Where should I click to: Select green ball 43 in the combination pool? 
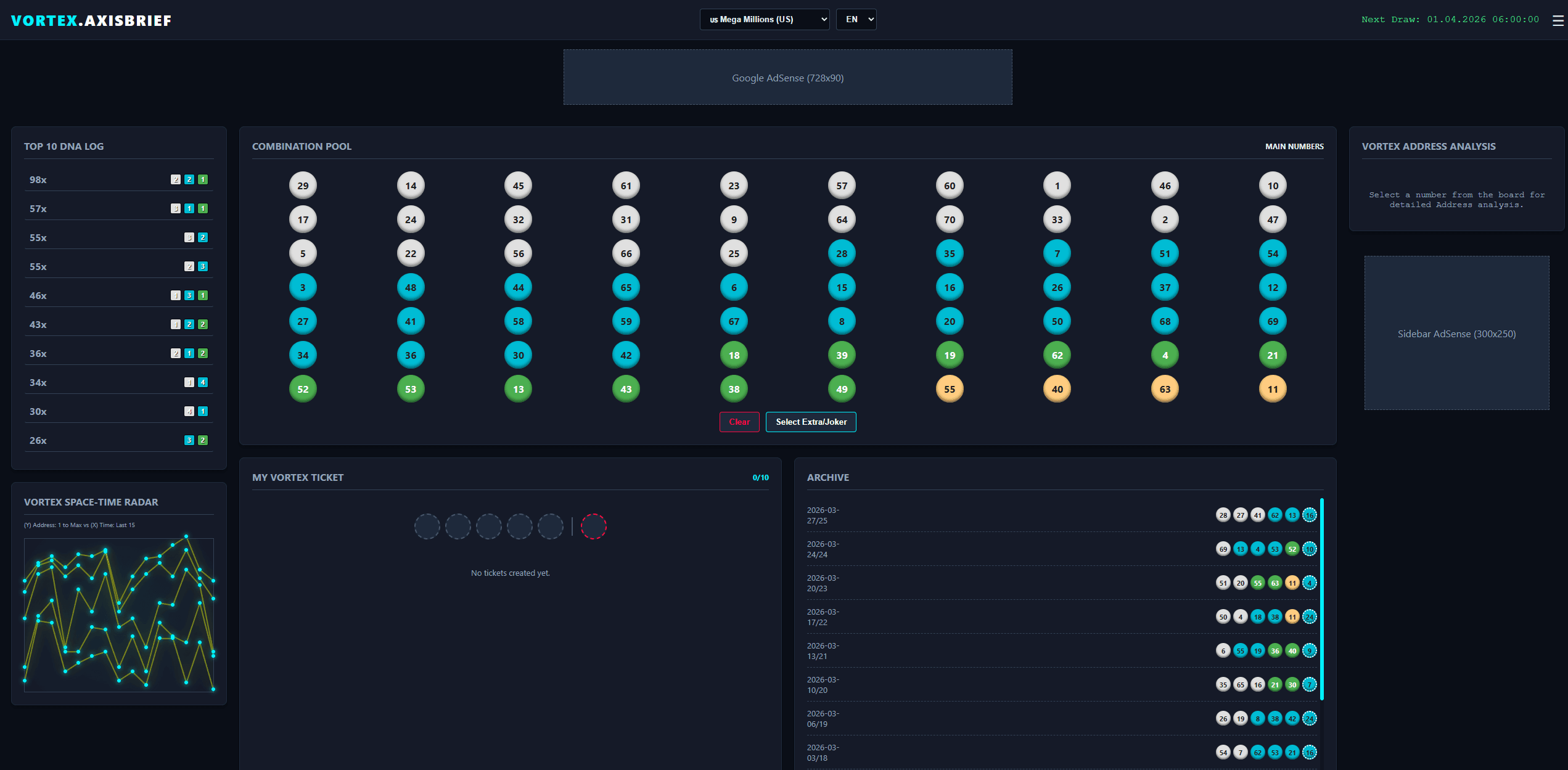[x=625, y=388]
